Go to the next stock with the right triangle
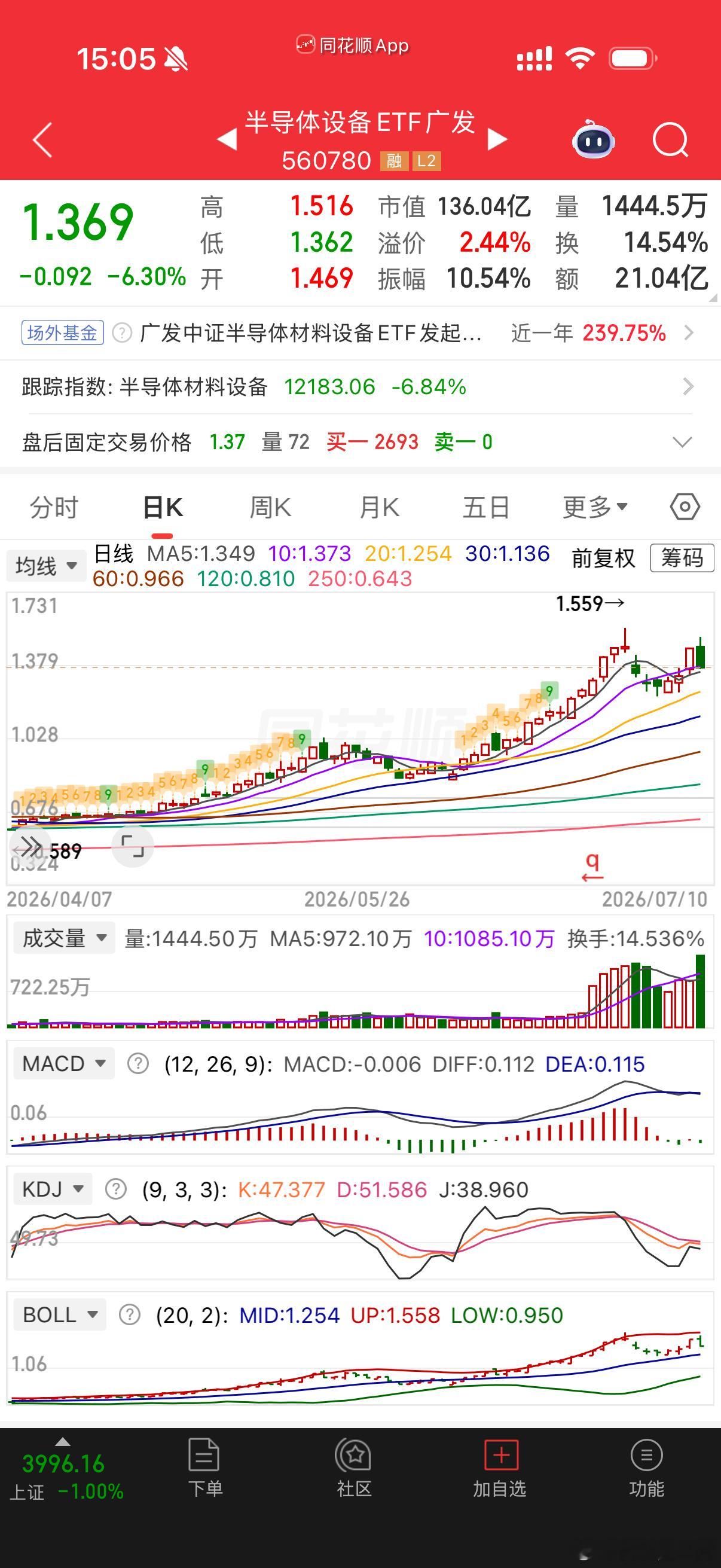721x1568 pixels. click(x=497, y=139)
